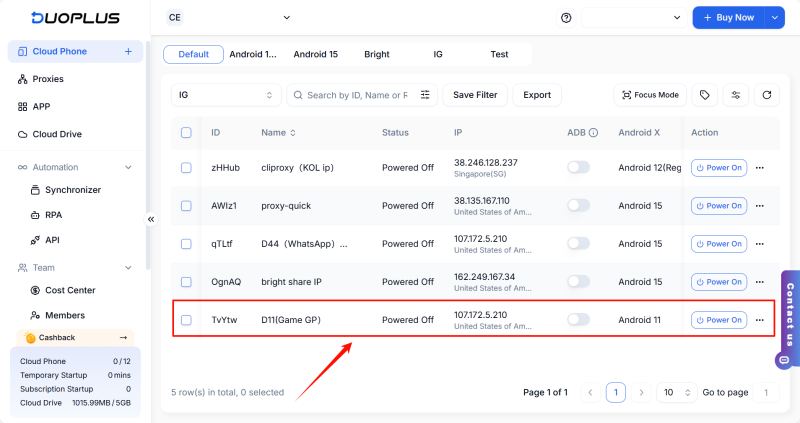Power On the proxy-quick phone
Screen dimensions: 800x423
click(x=719, y=206)
